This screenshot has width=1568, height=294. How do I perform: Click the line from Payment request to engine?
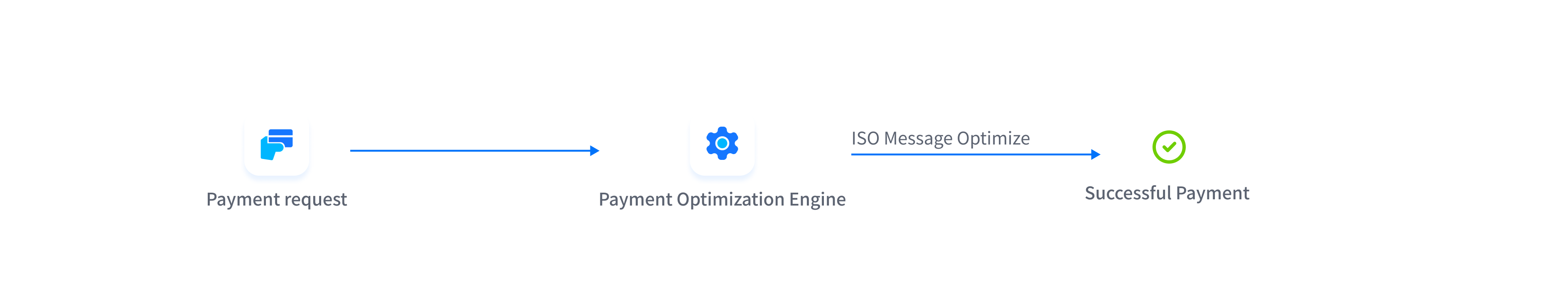469,150
